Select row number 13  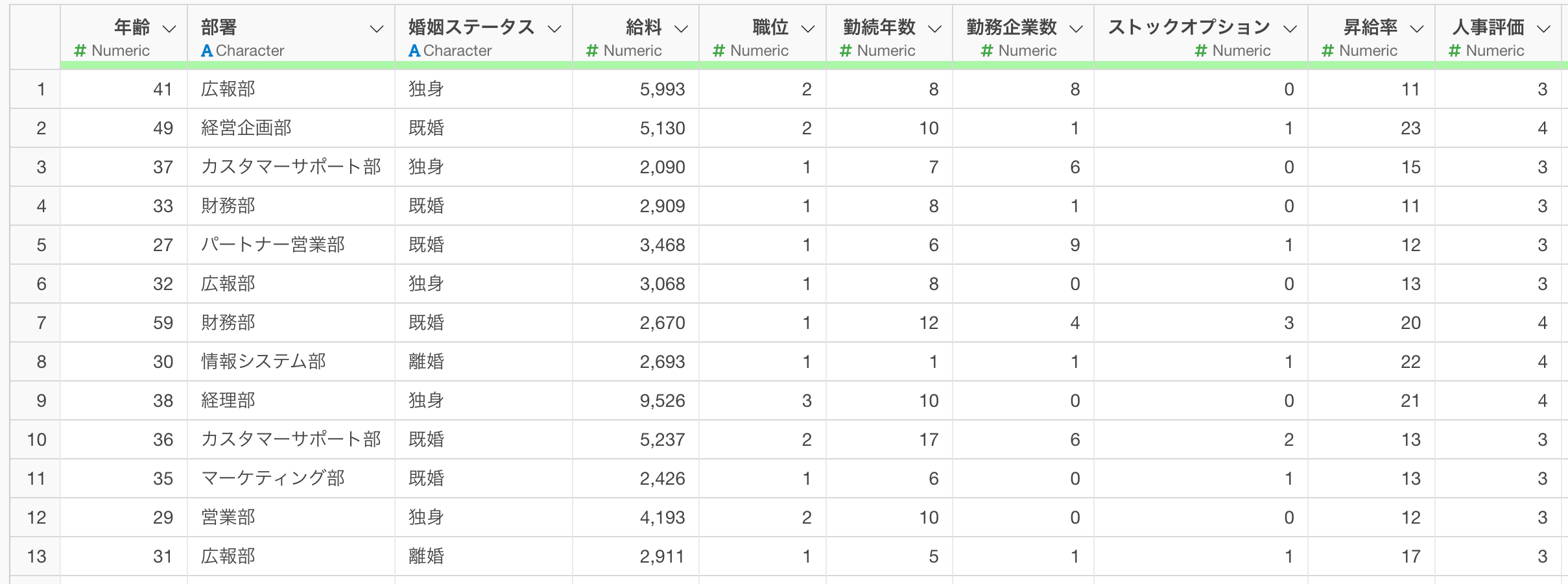36,556
